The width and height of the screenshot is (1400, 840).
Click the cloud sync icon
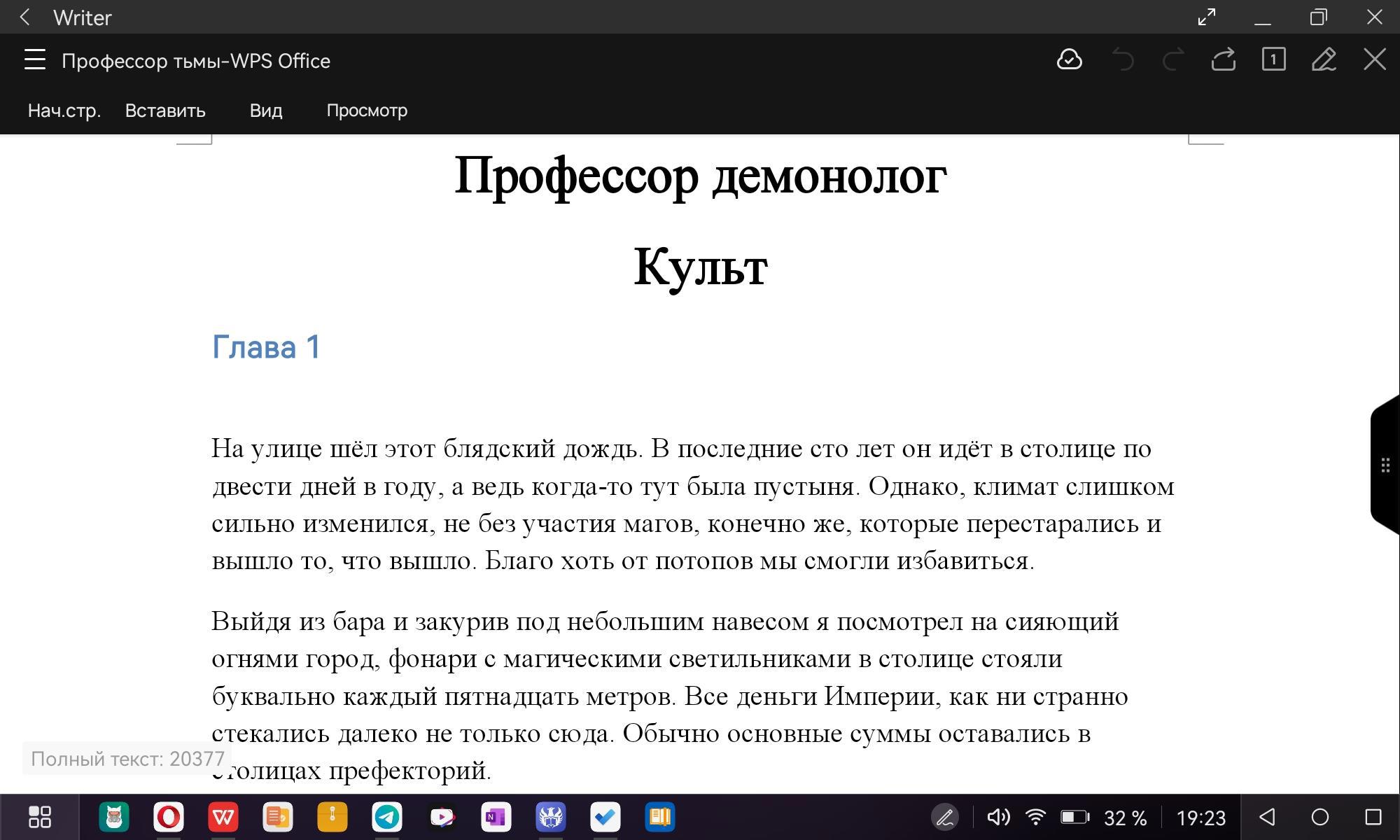coord(1069,60)
